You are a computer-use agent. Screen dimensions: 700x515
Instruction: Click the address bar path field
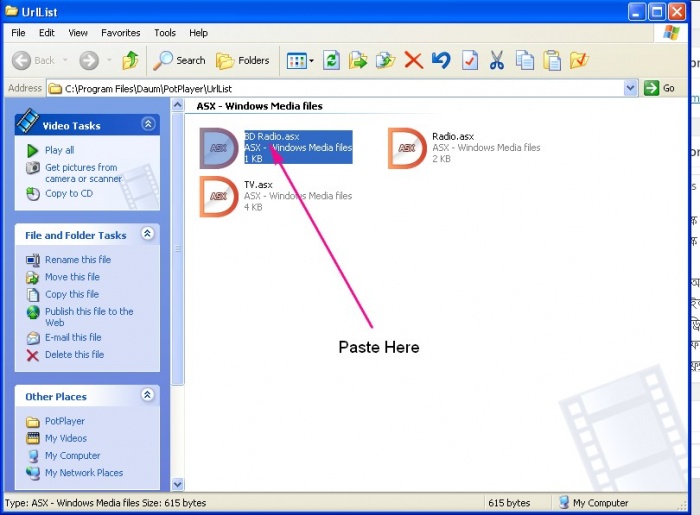coord(336,88)
